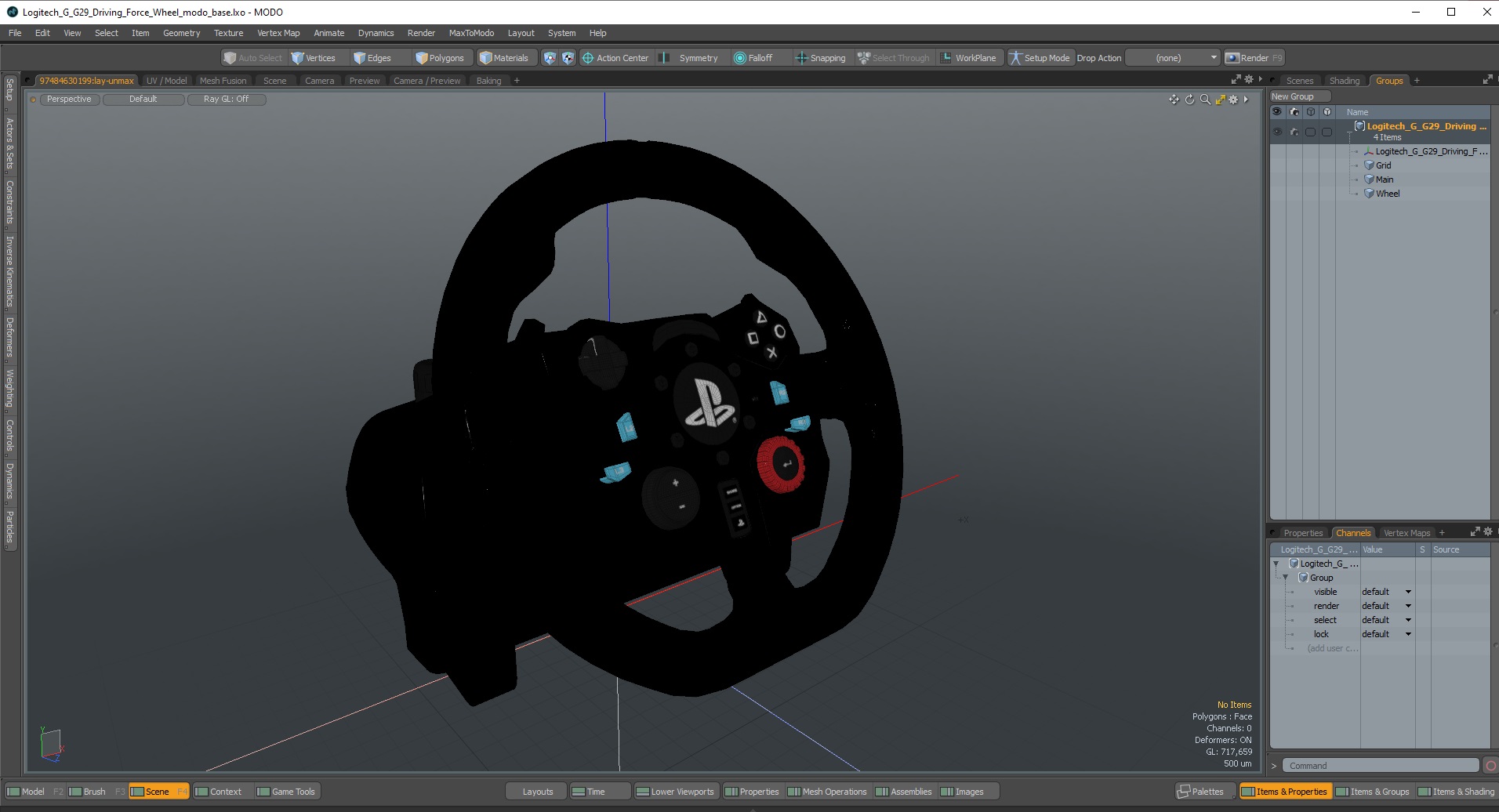Add a new viewport tab with plus
1499x812 pixels.
(x=517, y=81)
